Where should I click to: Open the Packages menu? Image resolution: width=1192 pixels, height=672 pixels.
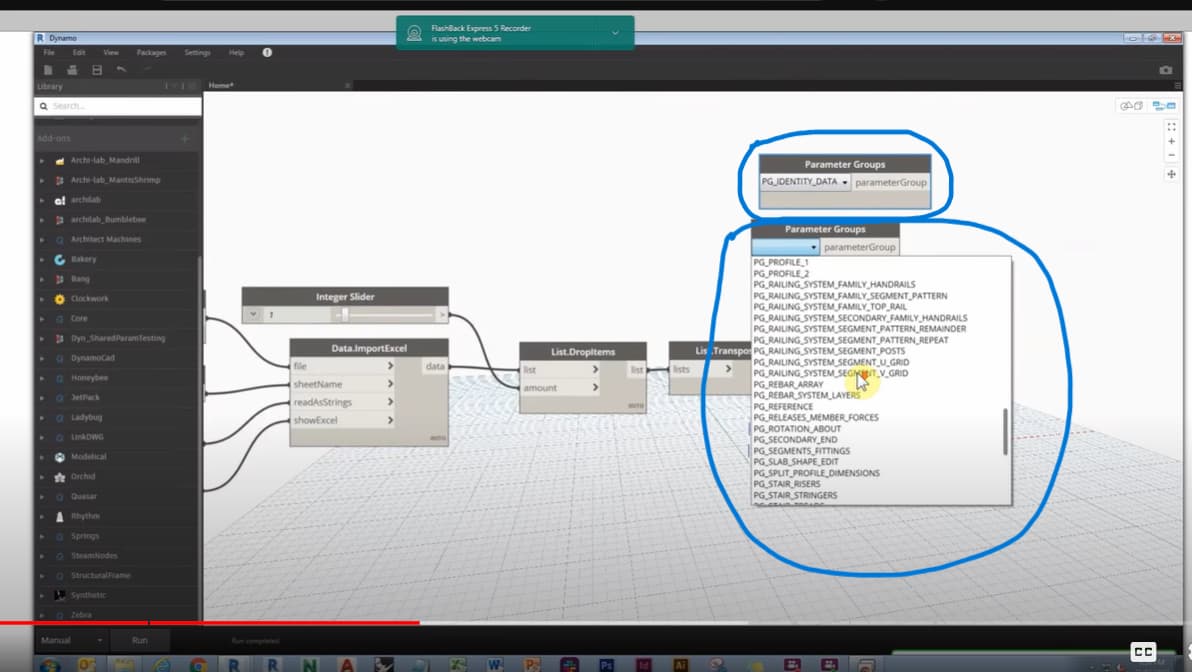pyautogui.click(x=151, y=52)
